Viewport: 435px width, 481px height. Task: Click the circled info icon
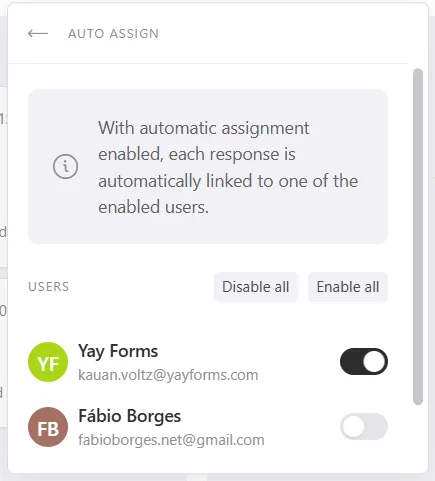coord(65,166)
